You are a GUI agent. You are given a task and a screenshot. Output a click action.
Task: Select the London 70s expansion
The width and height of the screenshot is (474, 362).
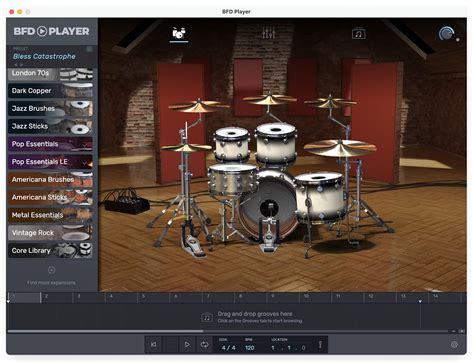(x=50, y=74)
